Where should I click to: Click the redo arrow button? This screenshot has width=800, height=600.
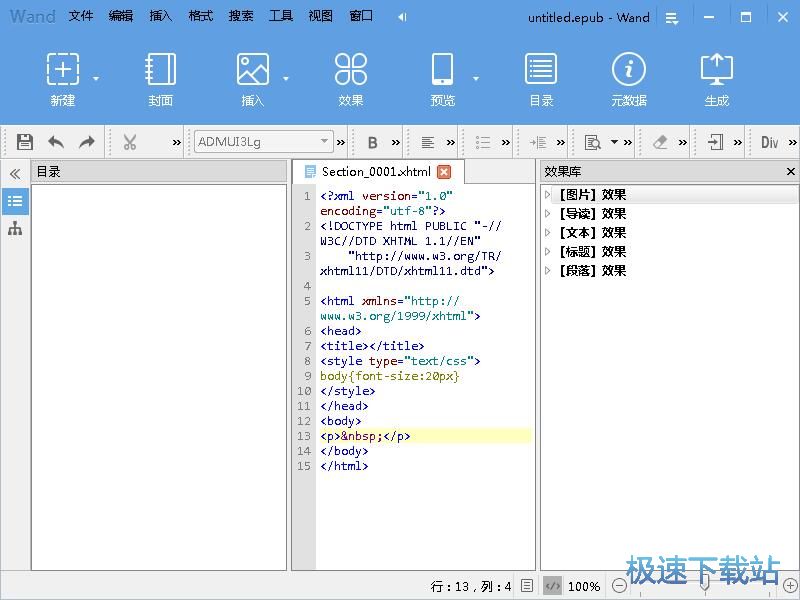[x=86, y=142]
